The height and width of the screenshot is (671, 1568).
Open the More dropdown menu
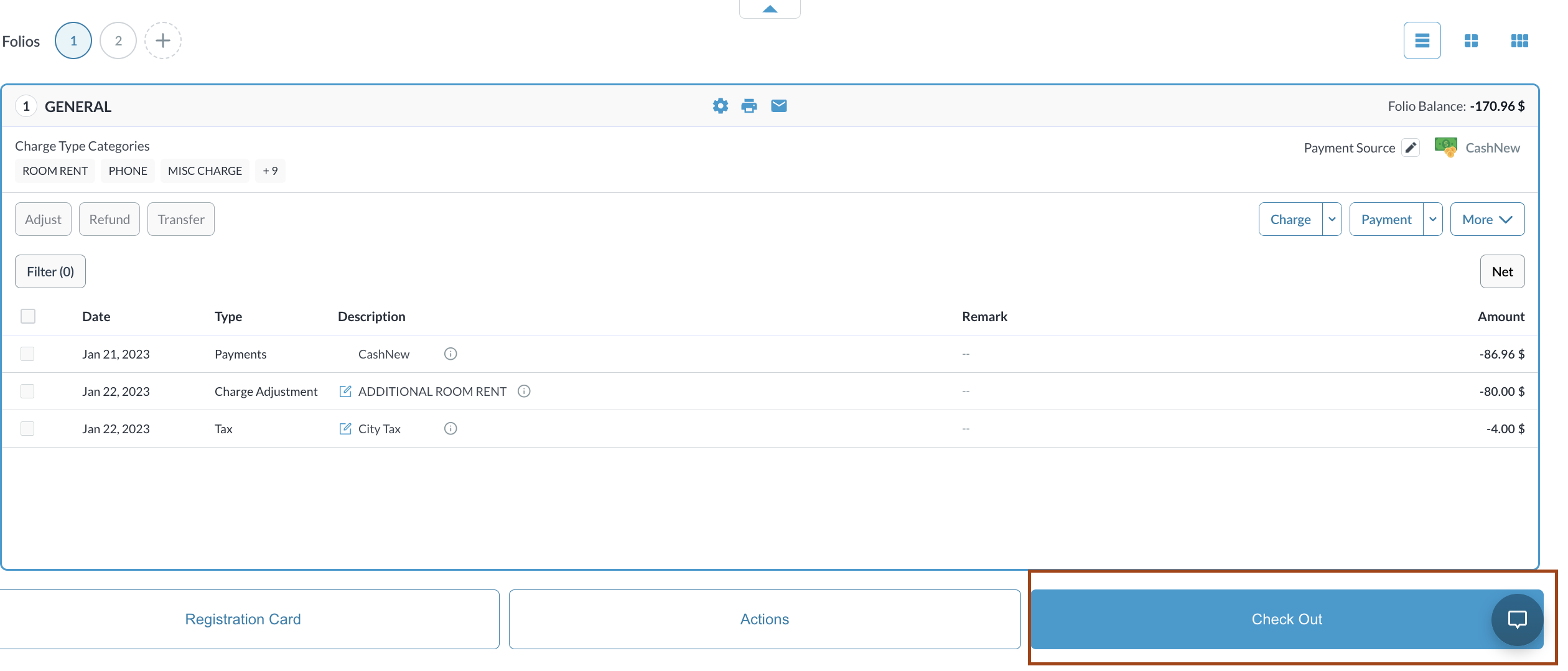(1487, 220)
